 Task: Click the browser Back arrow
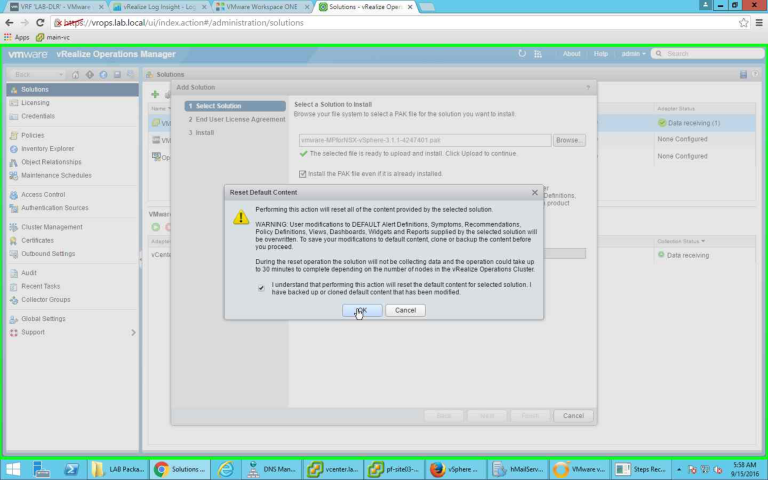coord(9,23)
